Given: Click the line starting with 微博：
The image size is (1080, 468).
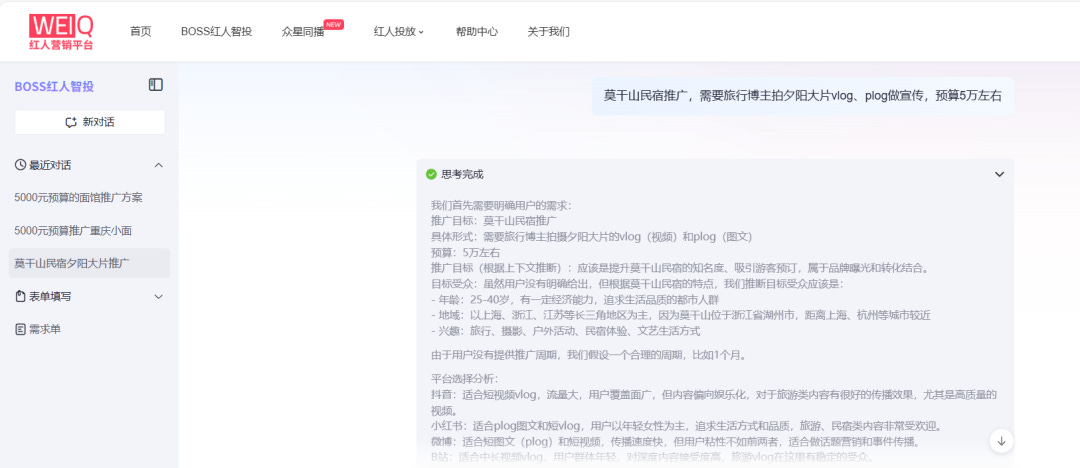Looking at the screenshot, I should pos(676,441).
